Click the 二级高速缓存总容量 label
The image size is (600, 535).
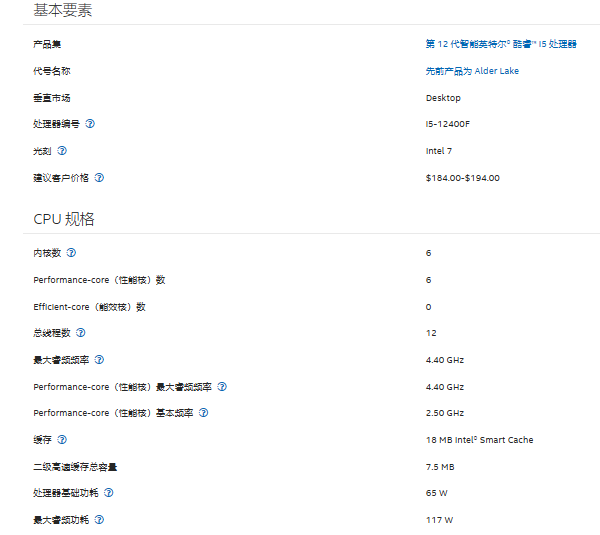click(75, 467)
